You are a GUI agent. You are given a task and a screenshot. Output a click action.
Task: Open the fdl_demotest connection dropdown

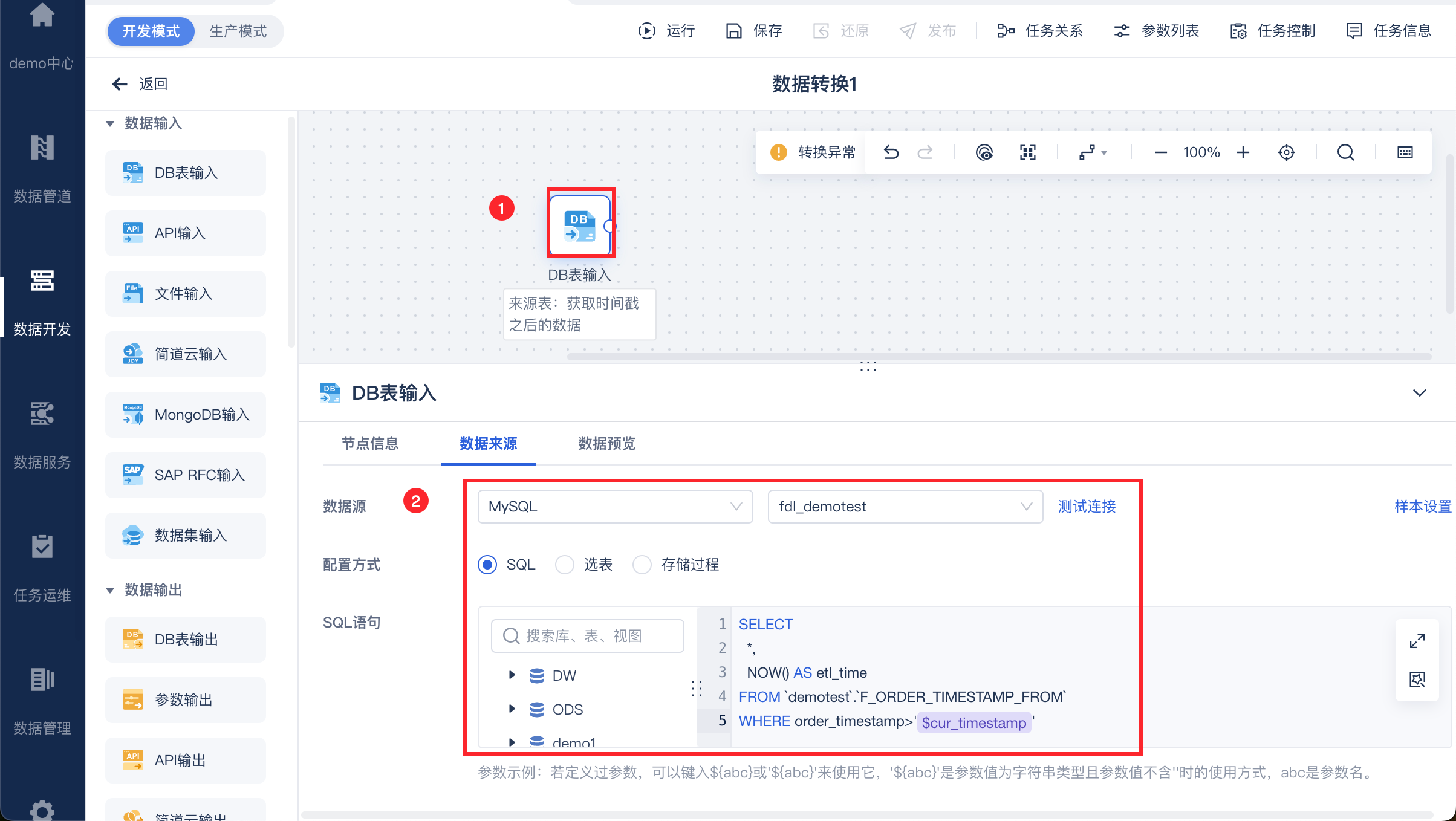[x=905, y=507]
